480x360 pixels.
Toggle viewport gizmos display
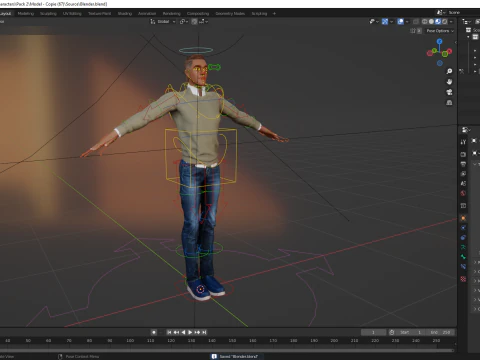[385, 21]
